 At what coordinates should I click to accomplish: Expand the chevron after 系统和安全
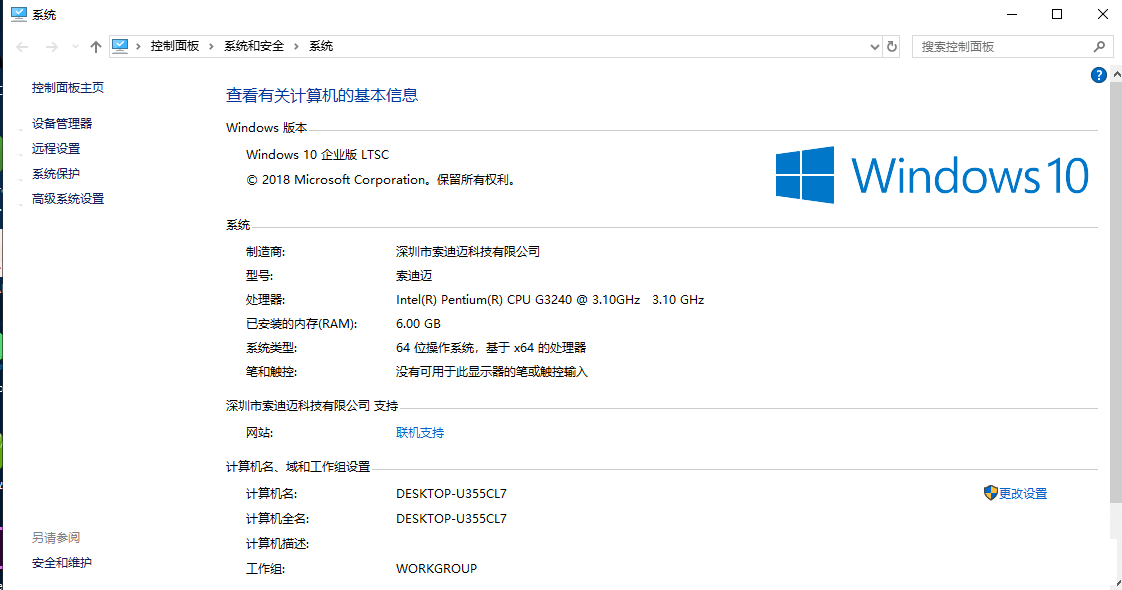(x=296, y=46)
